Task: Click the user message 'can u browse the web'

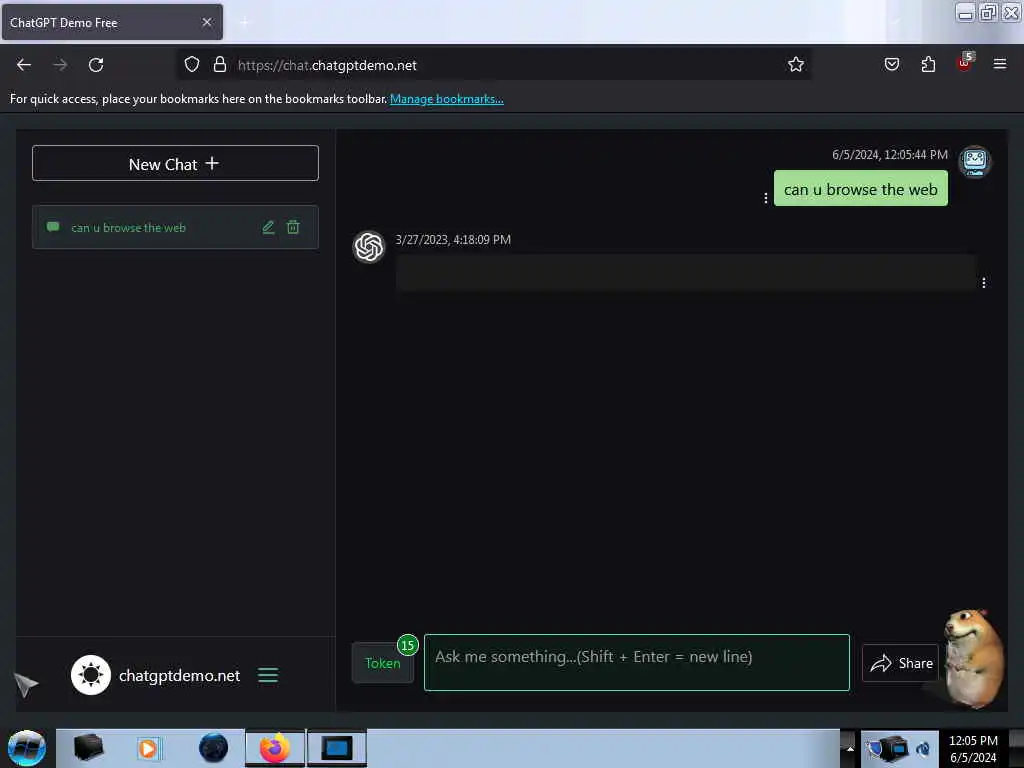Action: (x=860, y=189)
